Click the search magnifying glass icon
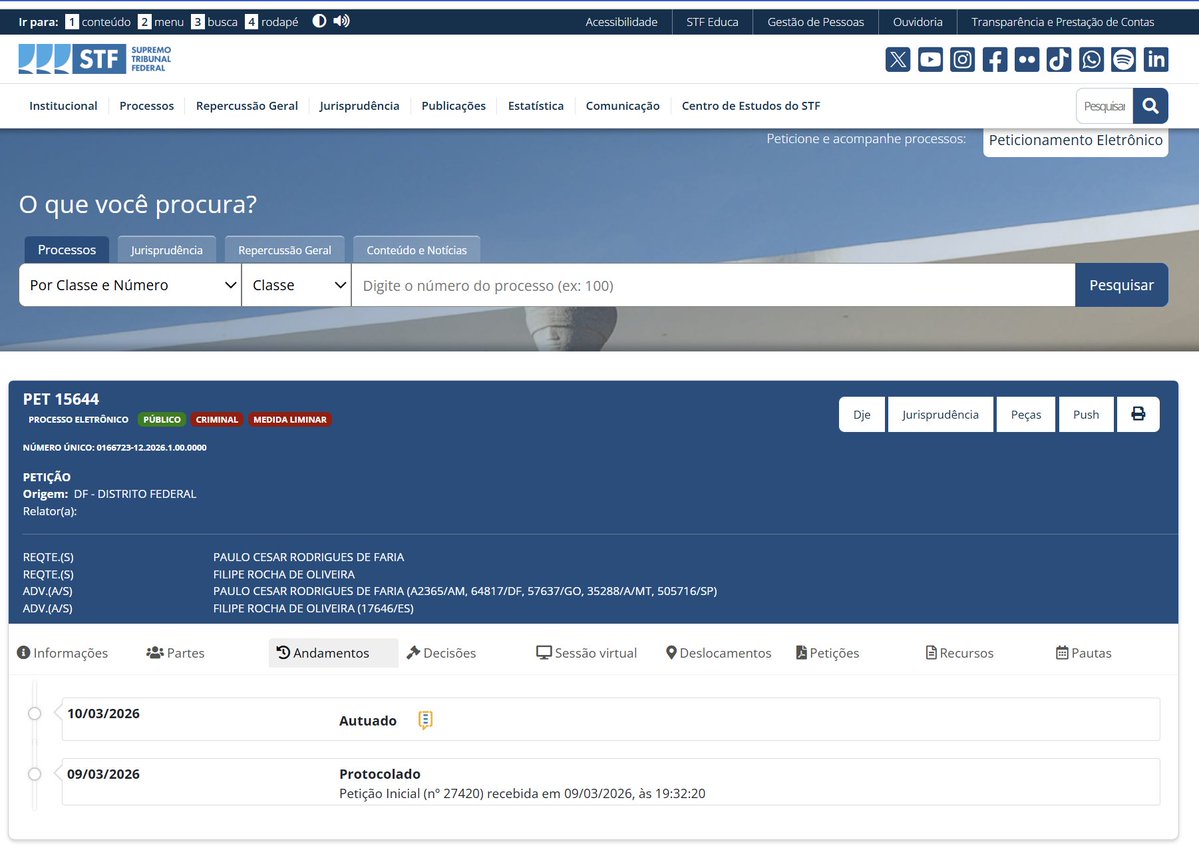This screenshot has height=852, width=1199. pos(1148,104)
